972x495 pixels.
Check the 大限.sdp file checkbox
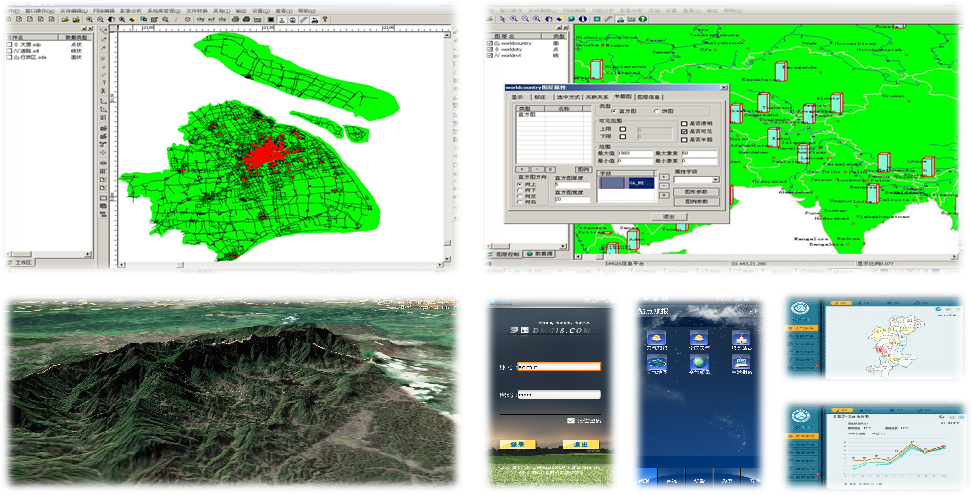pos(9,45)
